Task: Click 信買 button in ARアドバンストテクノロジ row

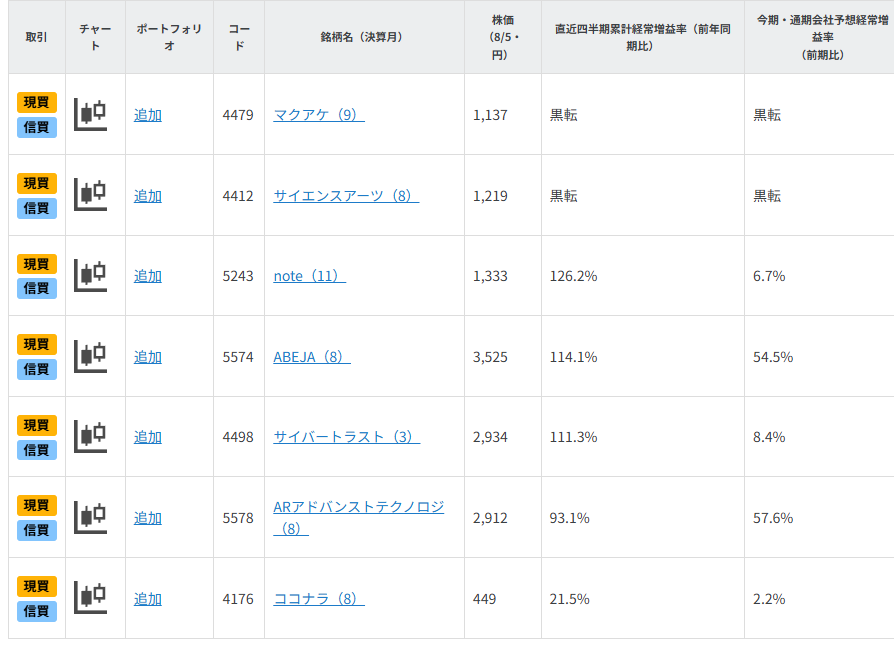Action: [x=36, y=530]
